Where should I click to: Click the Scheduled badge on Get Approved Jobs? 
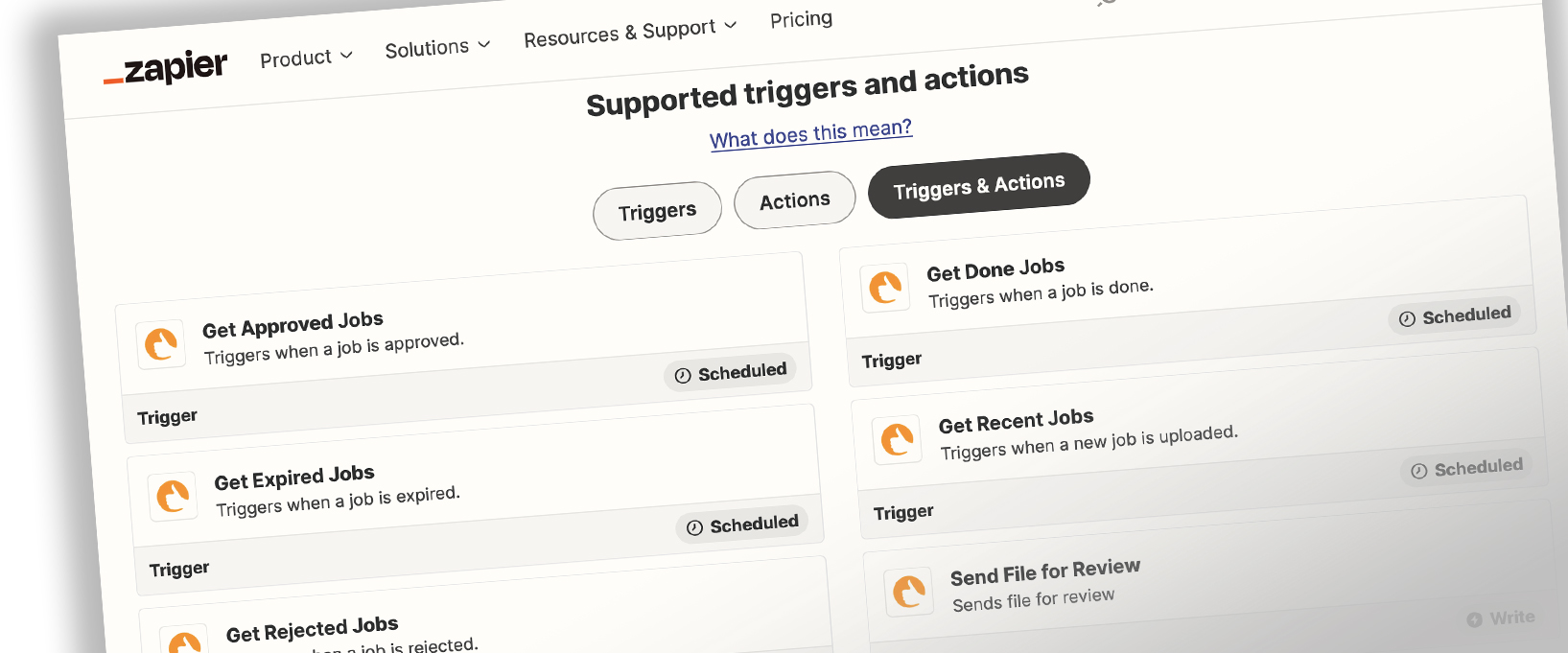[731, 373]
